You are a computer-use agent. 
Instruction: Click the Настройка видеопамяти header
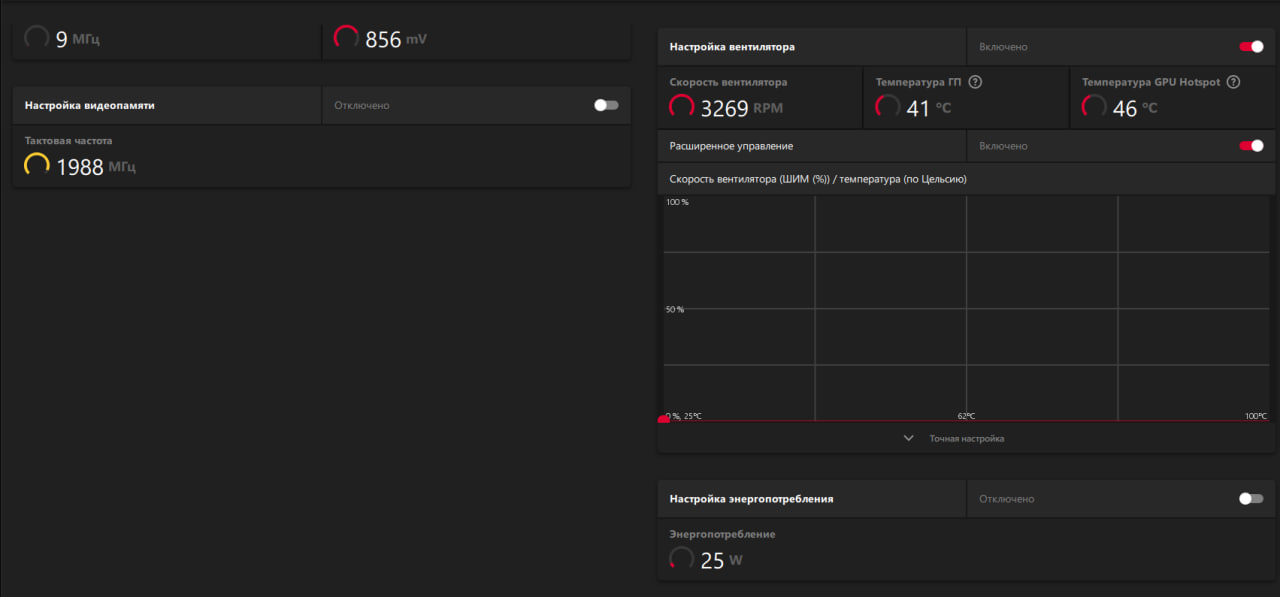click(90, 105)
